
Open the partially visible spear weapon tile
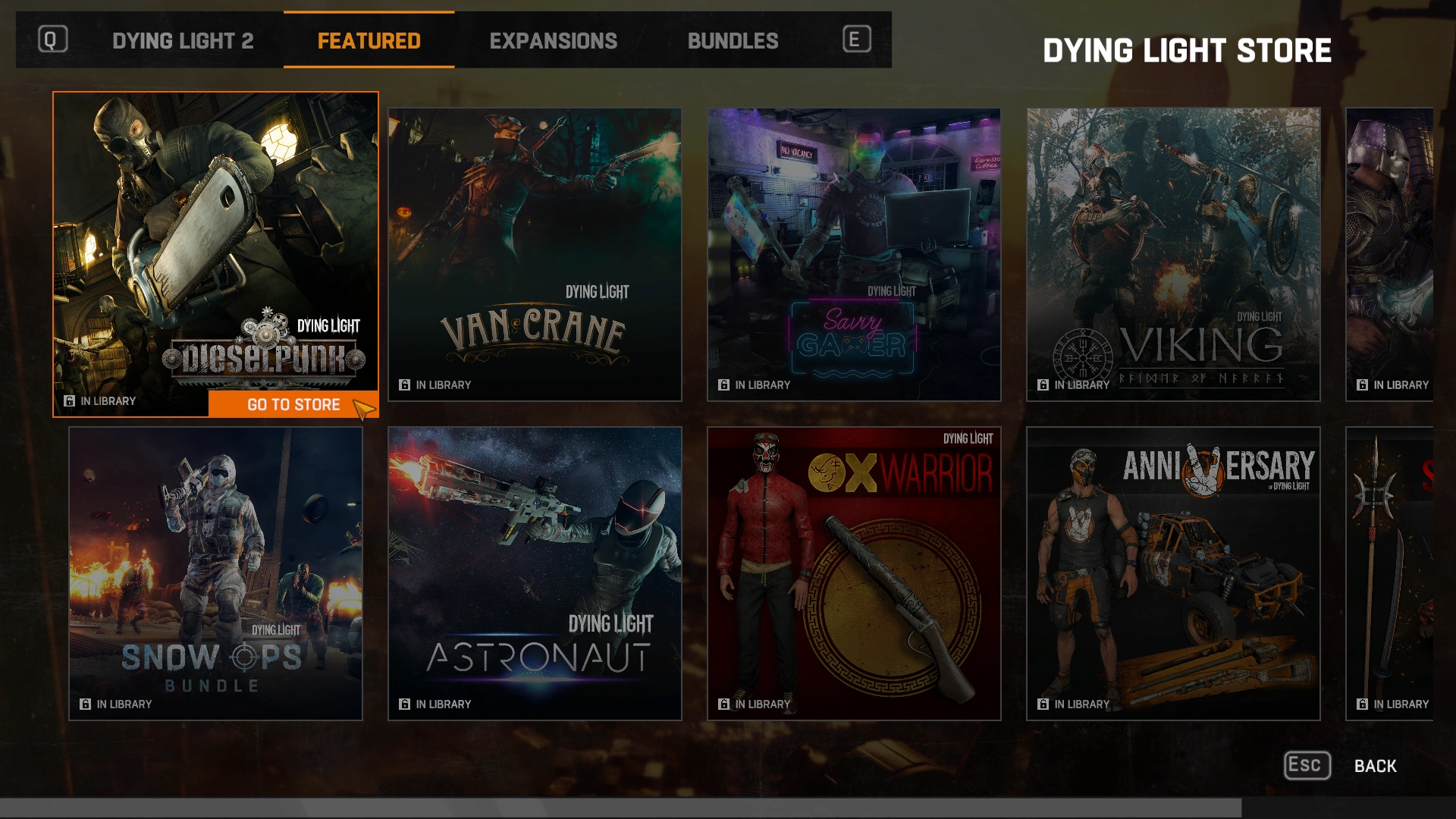pos(1389,573)
